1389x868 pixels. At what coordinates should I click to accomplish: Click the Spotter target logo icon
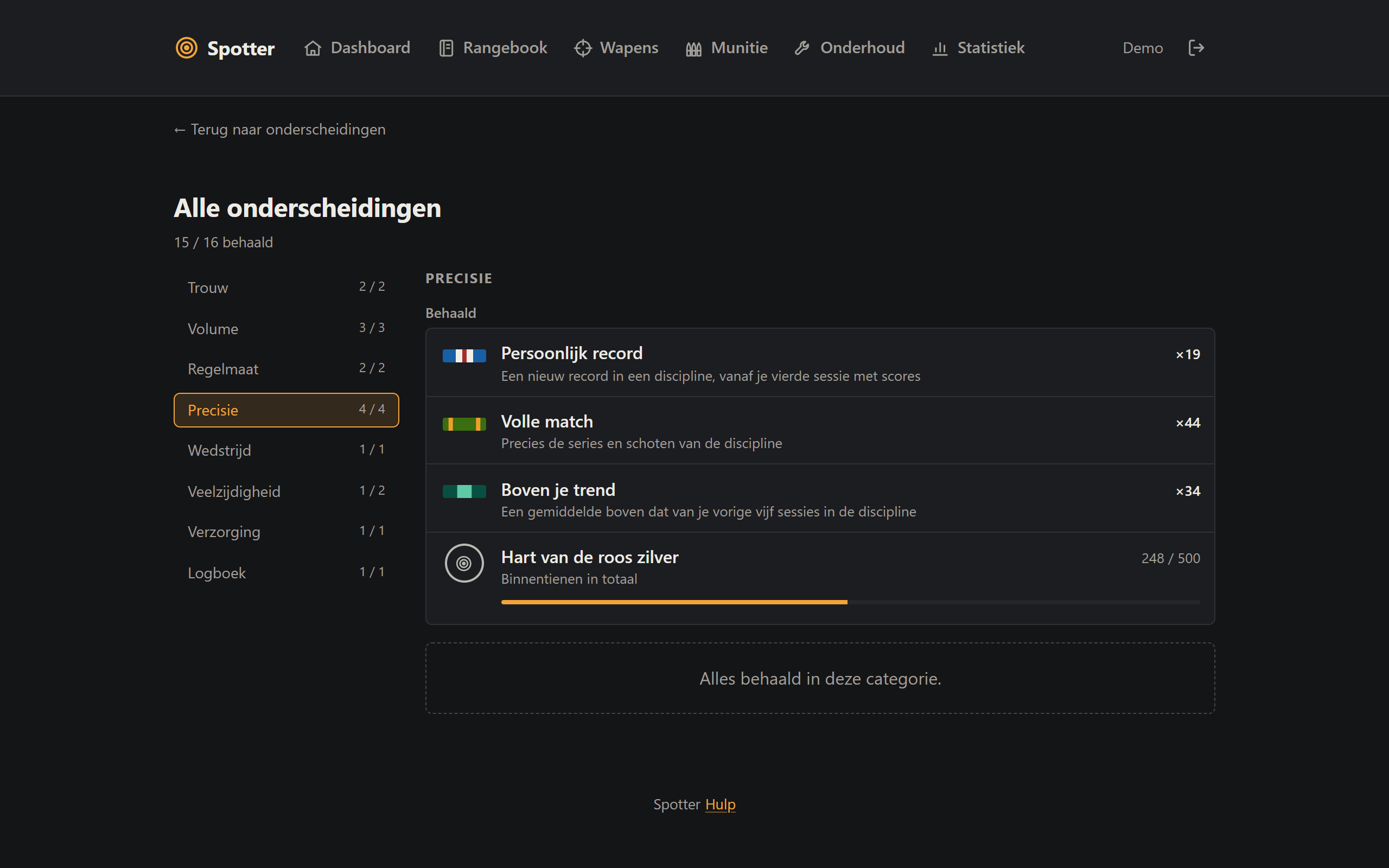point(187,48)
